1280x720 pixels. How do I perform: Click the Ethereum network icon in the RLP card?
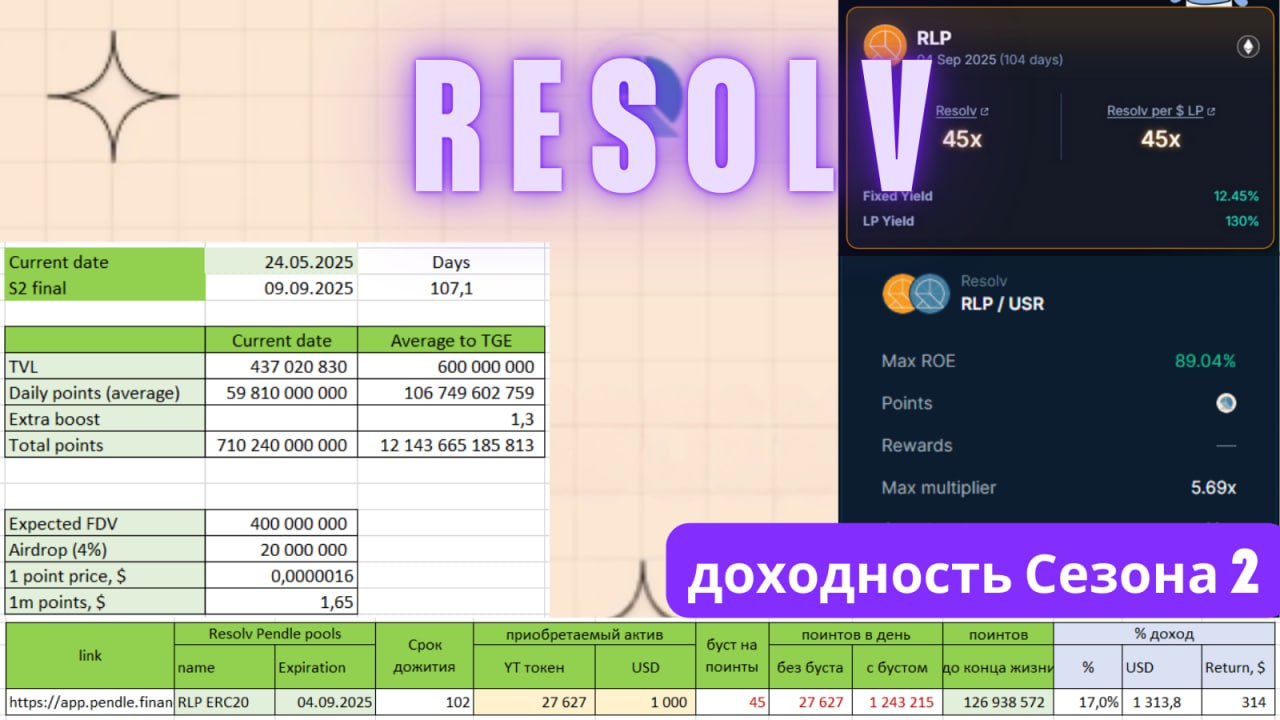point(1247,46)
